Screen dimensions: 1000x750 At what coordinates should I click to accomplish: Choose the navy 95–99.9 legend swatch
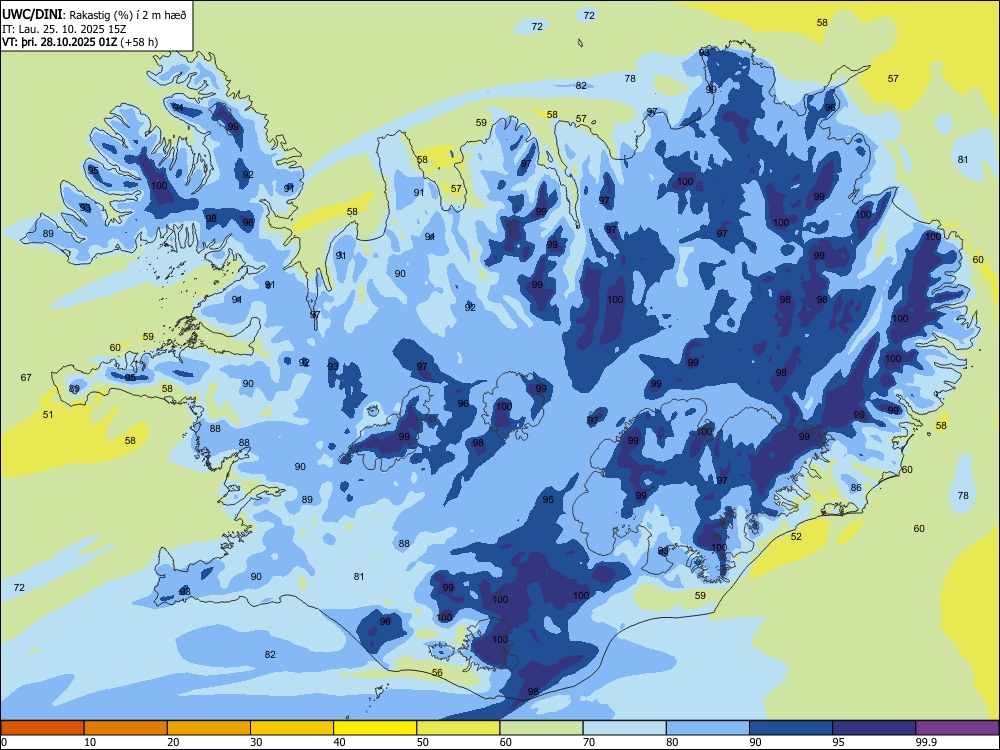point(874,728)
